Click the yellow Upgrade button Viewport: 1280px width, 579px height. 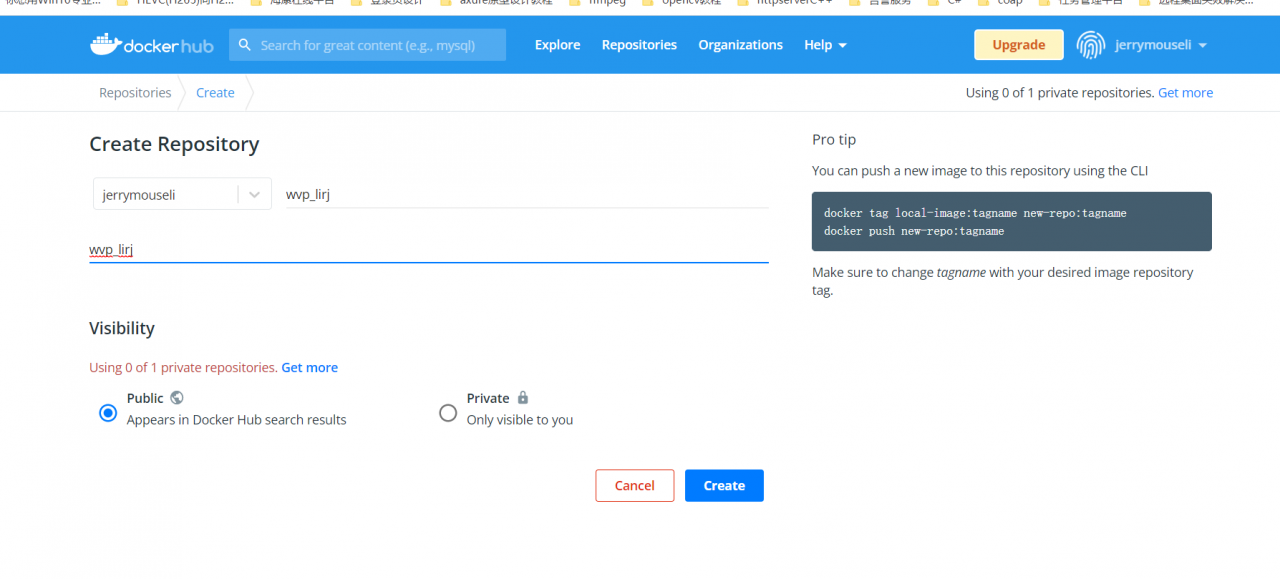pyautogui.click(x=1018, y=45)
